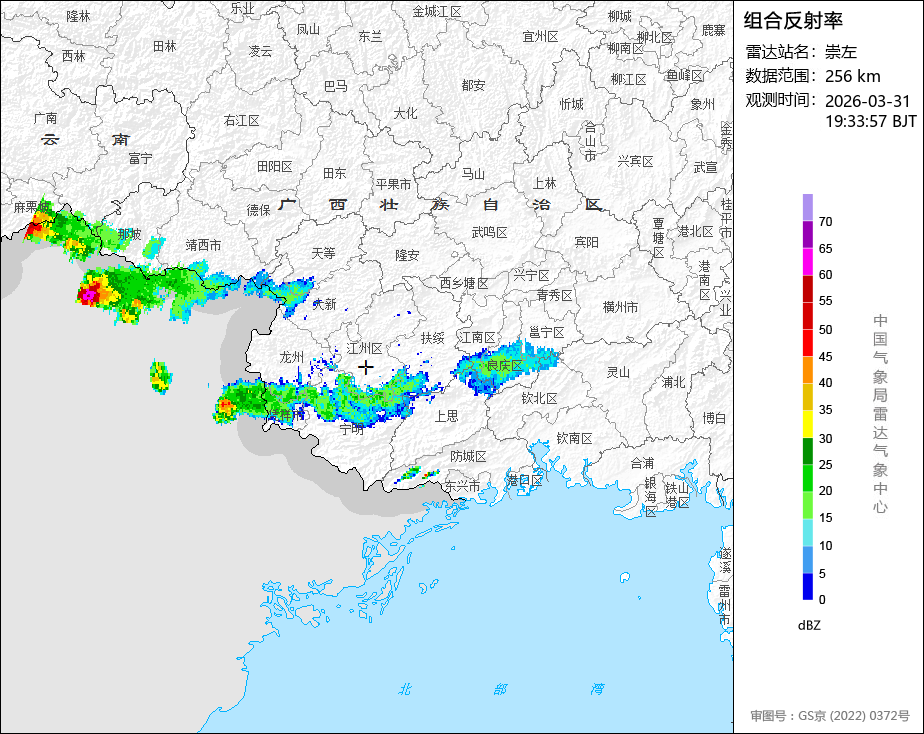Select the cyan 10–15 dBZ legend swatch

coord(807,533)
